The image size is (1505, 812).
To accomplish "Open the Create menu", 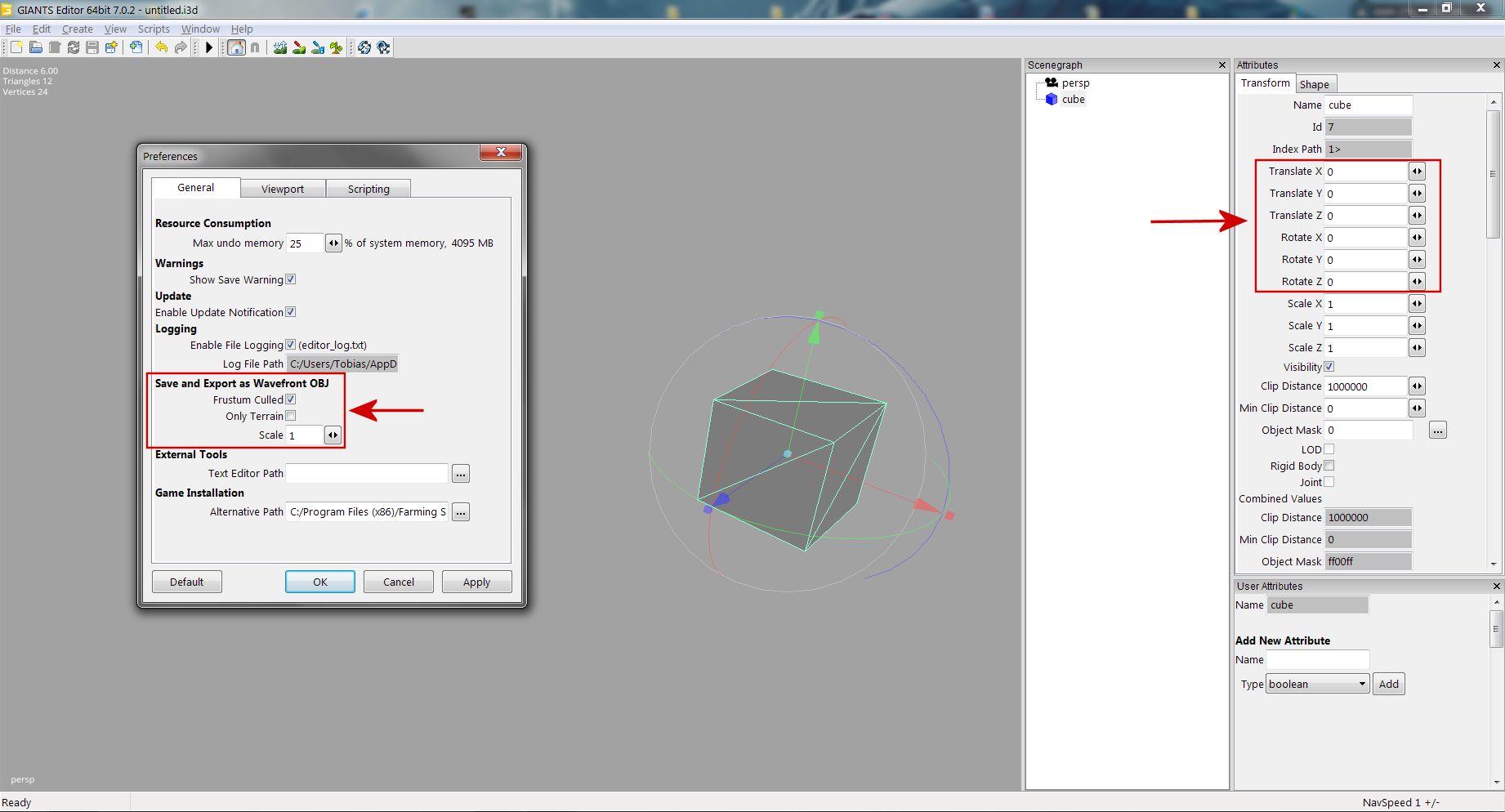I will tap(78, 29).
